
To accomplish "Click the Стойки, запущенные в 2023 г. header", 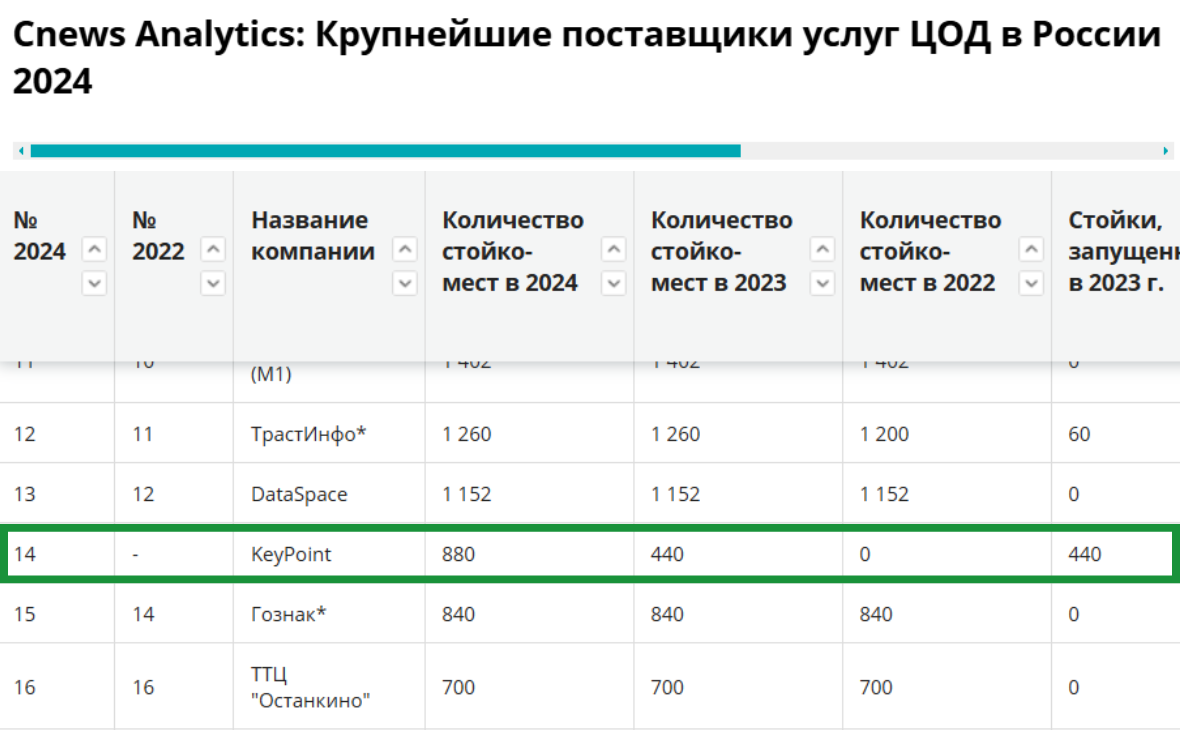I will pos(1124,251).
